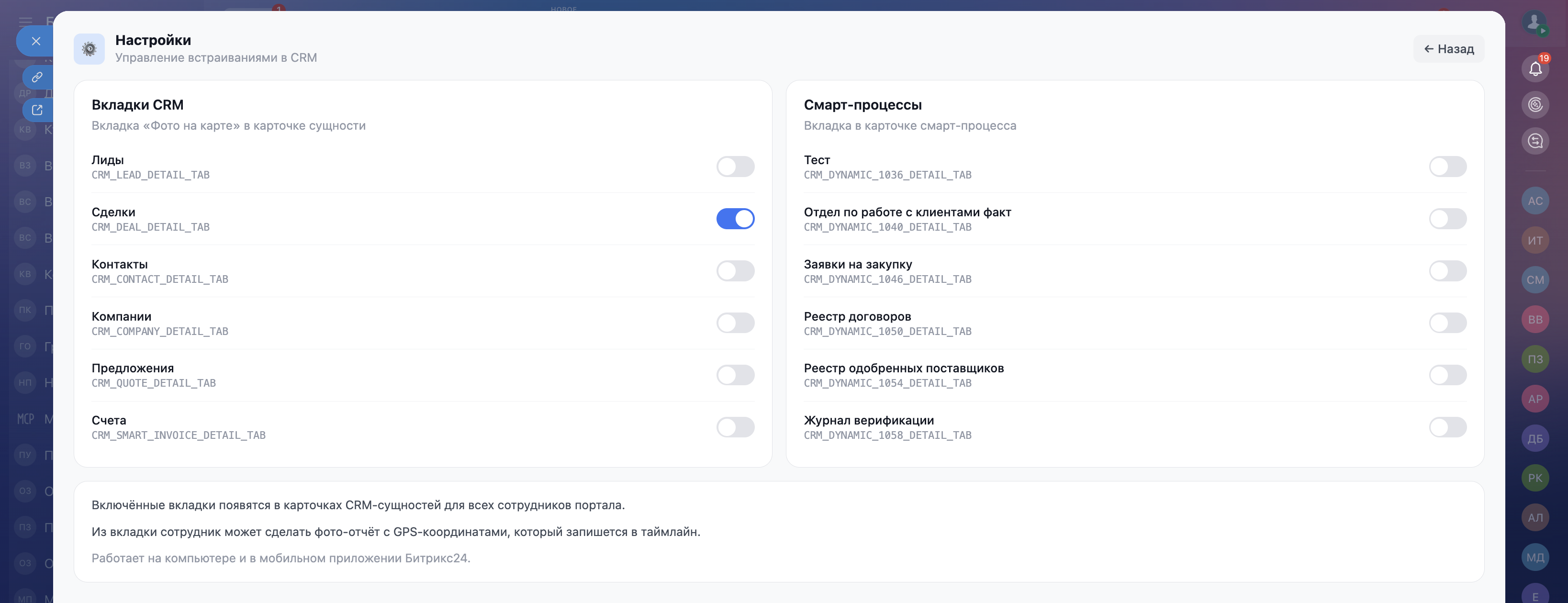Click the АС user avatar in sidebar
This screenshot has height=603, width=1568.
(x=1535, y=201)
